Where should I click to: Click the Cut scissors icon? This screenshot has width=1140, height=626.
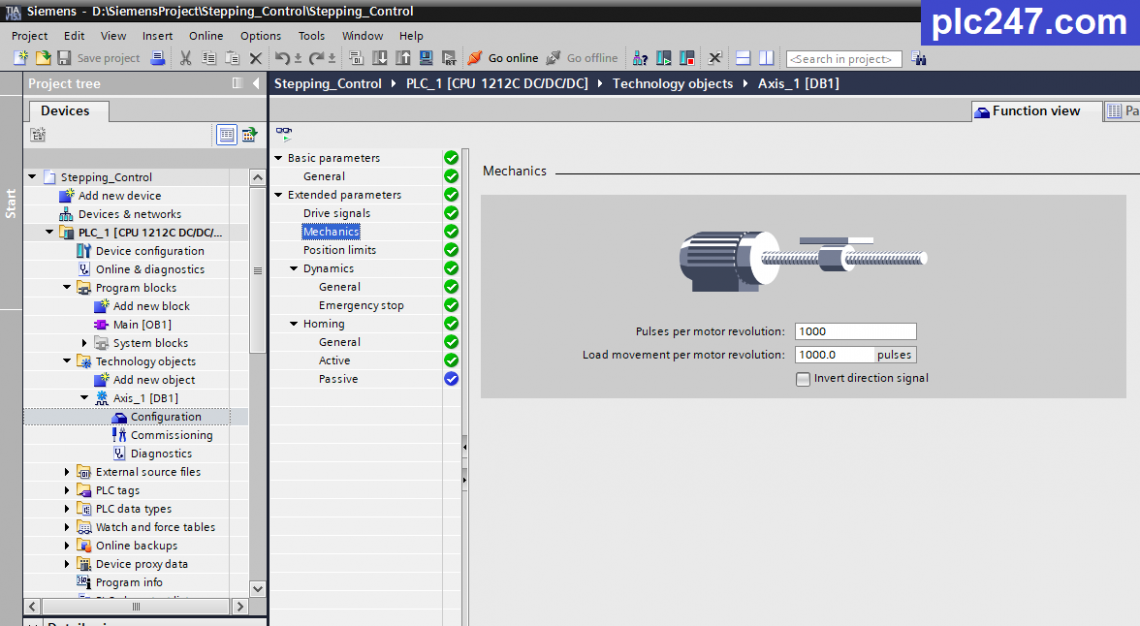pyautogui.click(x=186, y=58)
